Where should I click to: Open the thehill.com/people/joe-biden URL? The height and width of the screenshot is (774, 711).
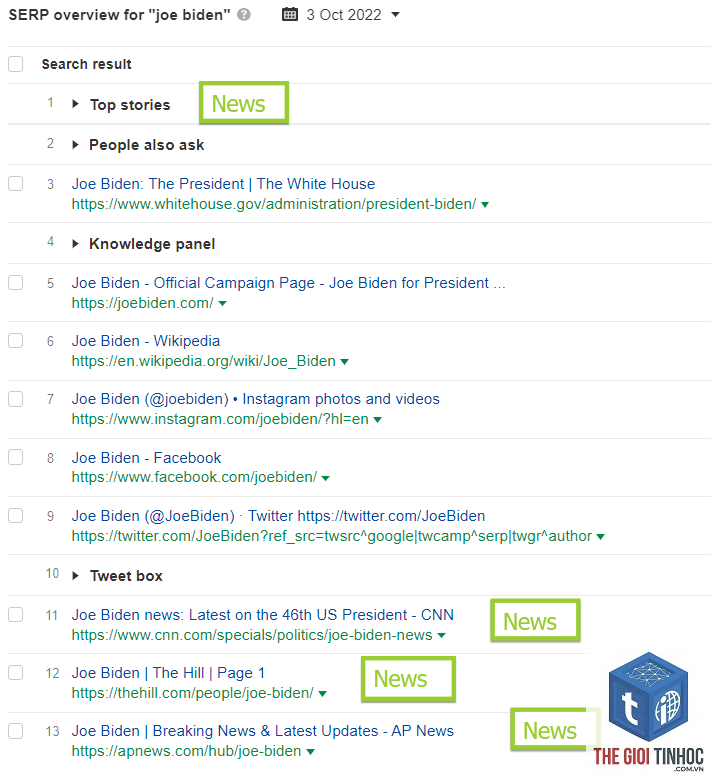[193, 693]
